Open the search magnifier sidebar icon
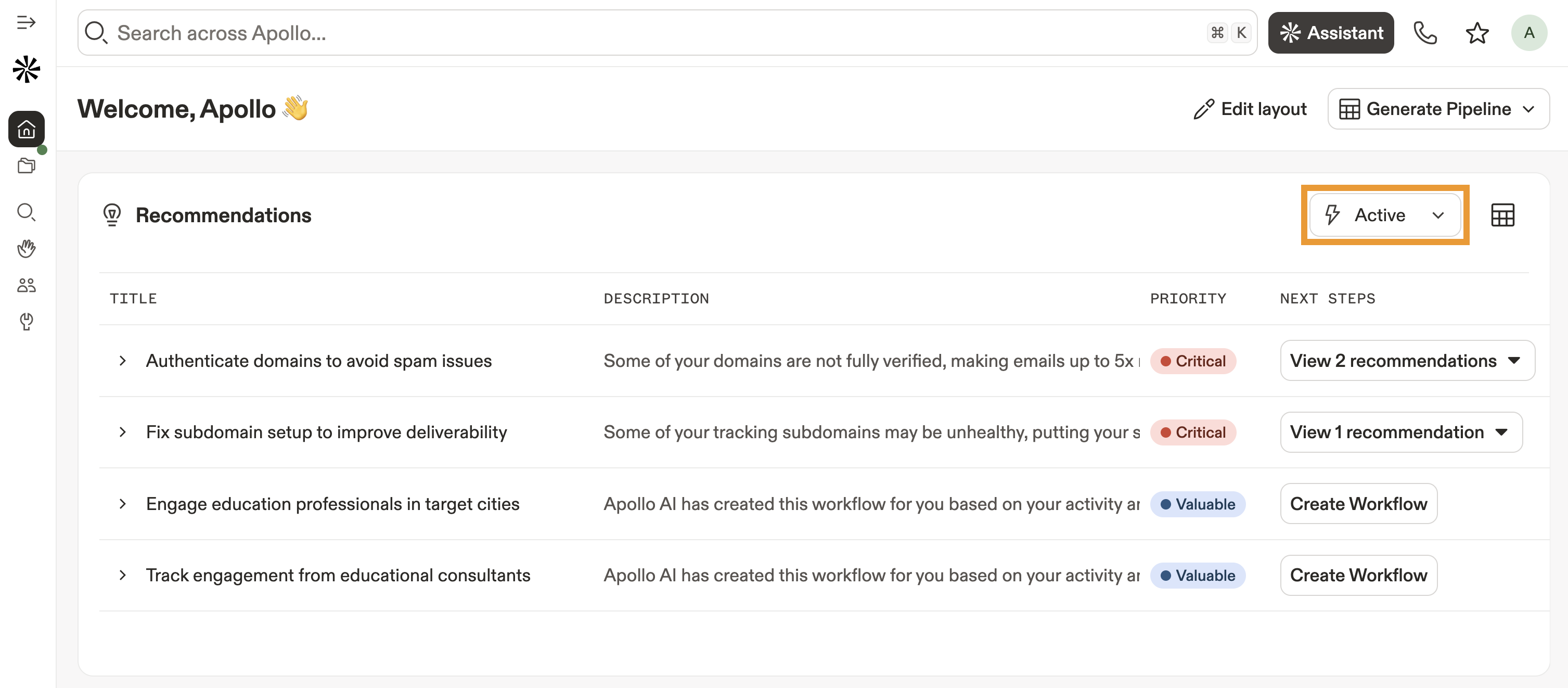 coord(26,212)
